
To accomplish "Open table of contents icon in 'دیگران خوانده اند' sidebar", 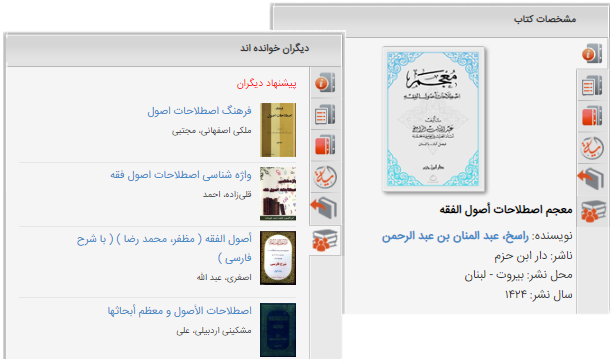I will click(x=325, y=114).
